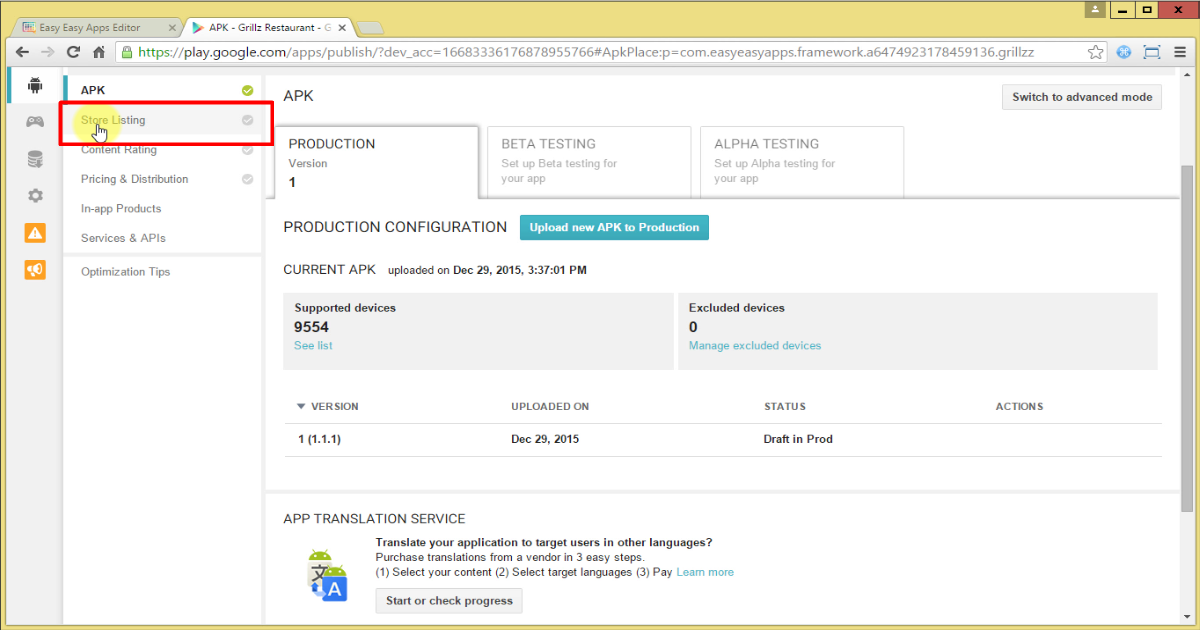Open Announcements via the megaphone icon
The width and height of the screenshot is (1200, 630).
pyautogui.click(x=35, y=269)
